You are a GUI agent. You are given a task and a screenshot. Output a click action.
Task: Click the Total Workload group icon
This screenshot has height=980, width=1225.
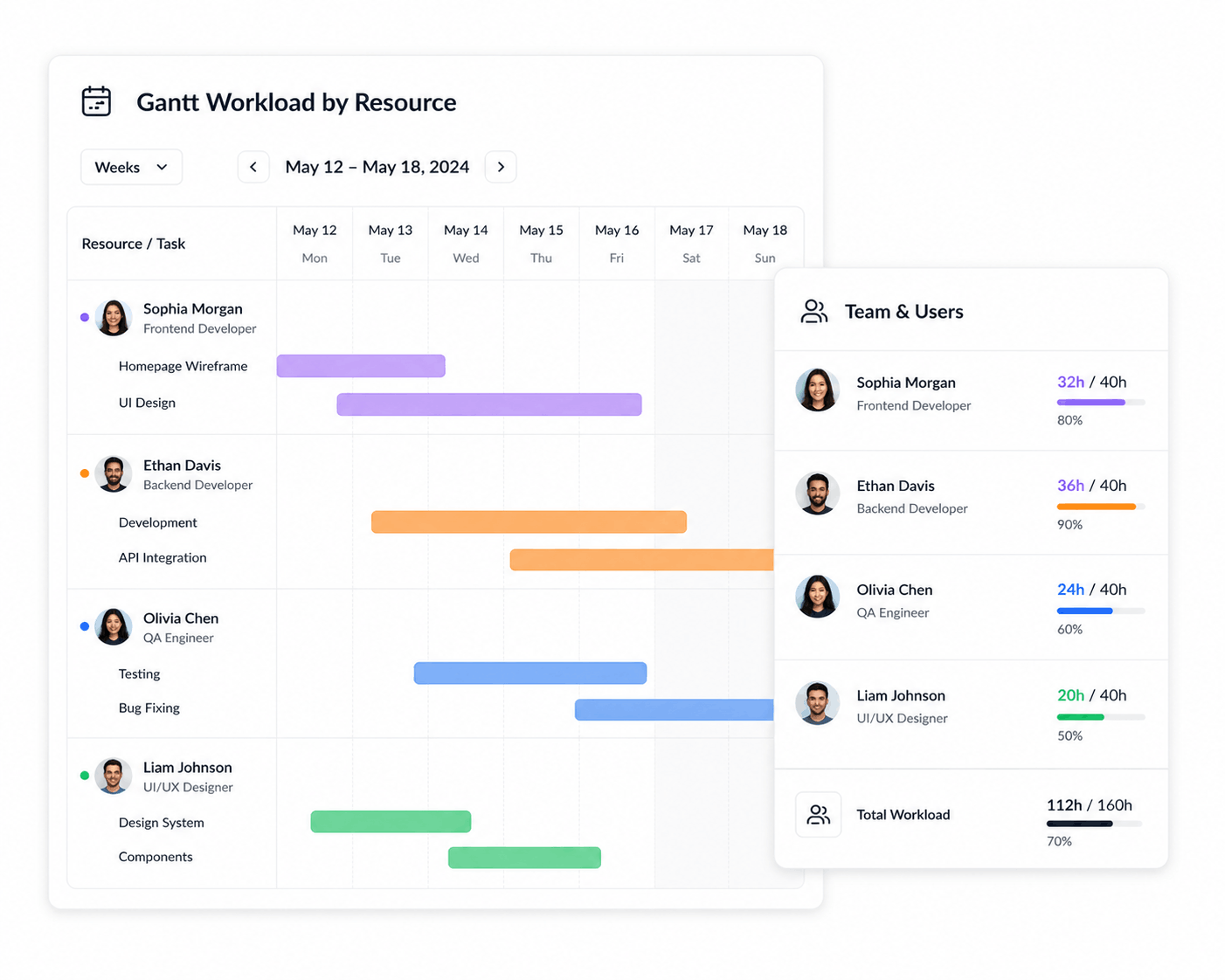tap(819, 815)
